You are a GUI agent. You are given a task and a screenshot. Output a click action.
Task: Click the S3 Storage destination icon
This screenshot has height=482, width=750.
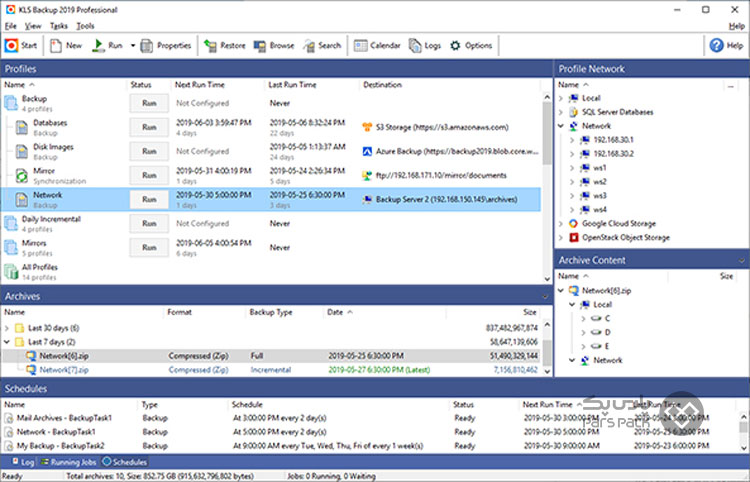[x=367, y=127]
